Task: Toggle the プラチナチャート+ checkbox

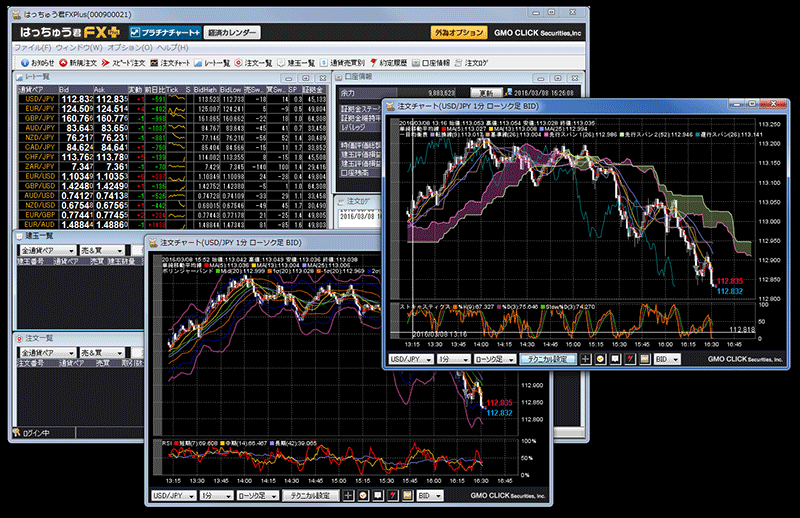Action: (x=135, y=33)
